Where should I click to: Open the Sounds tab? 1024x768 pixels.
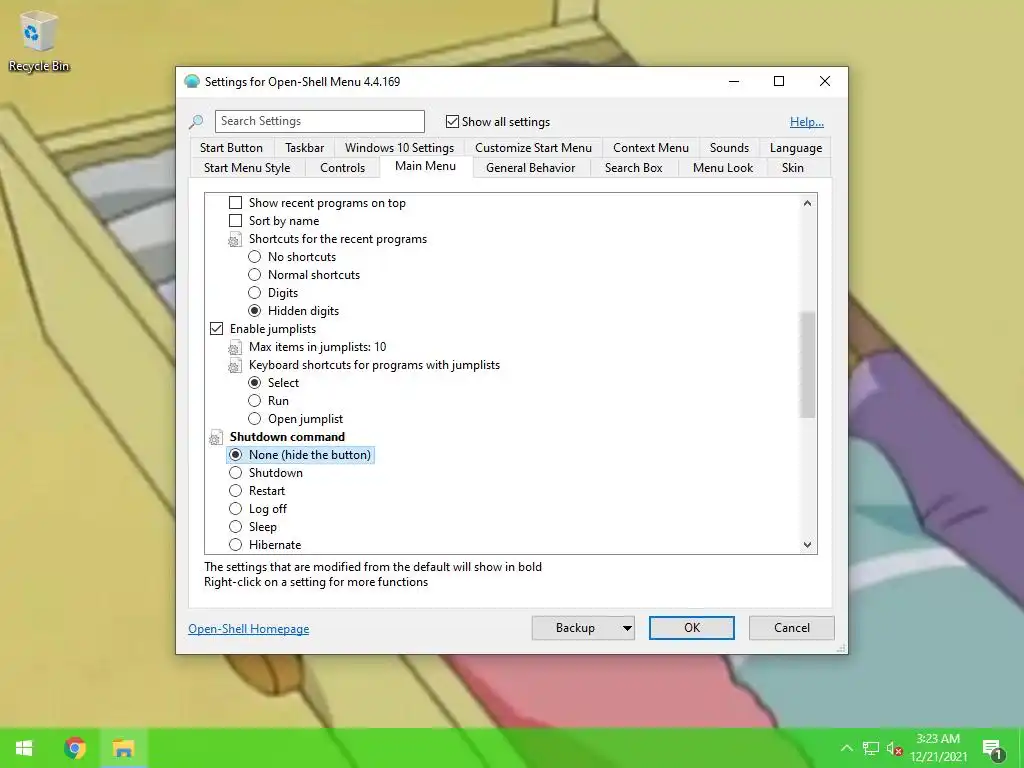click(729, 148)
